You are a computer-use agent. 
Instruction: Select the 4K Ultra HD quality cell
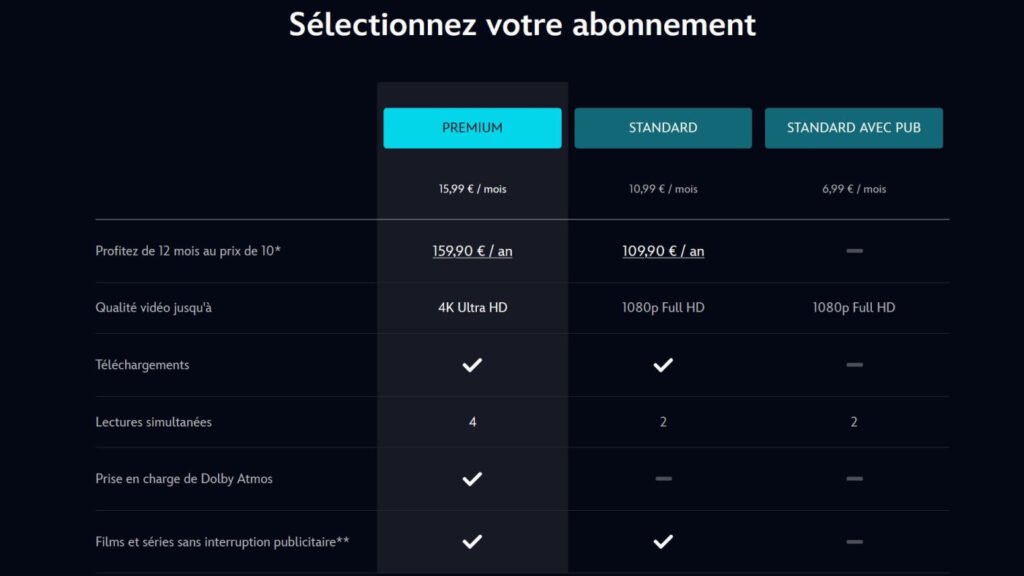pos(472,308)
